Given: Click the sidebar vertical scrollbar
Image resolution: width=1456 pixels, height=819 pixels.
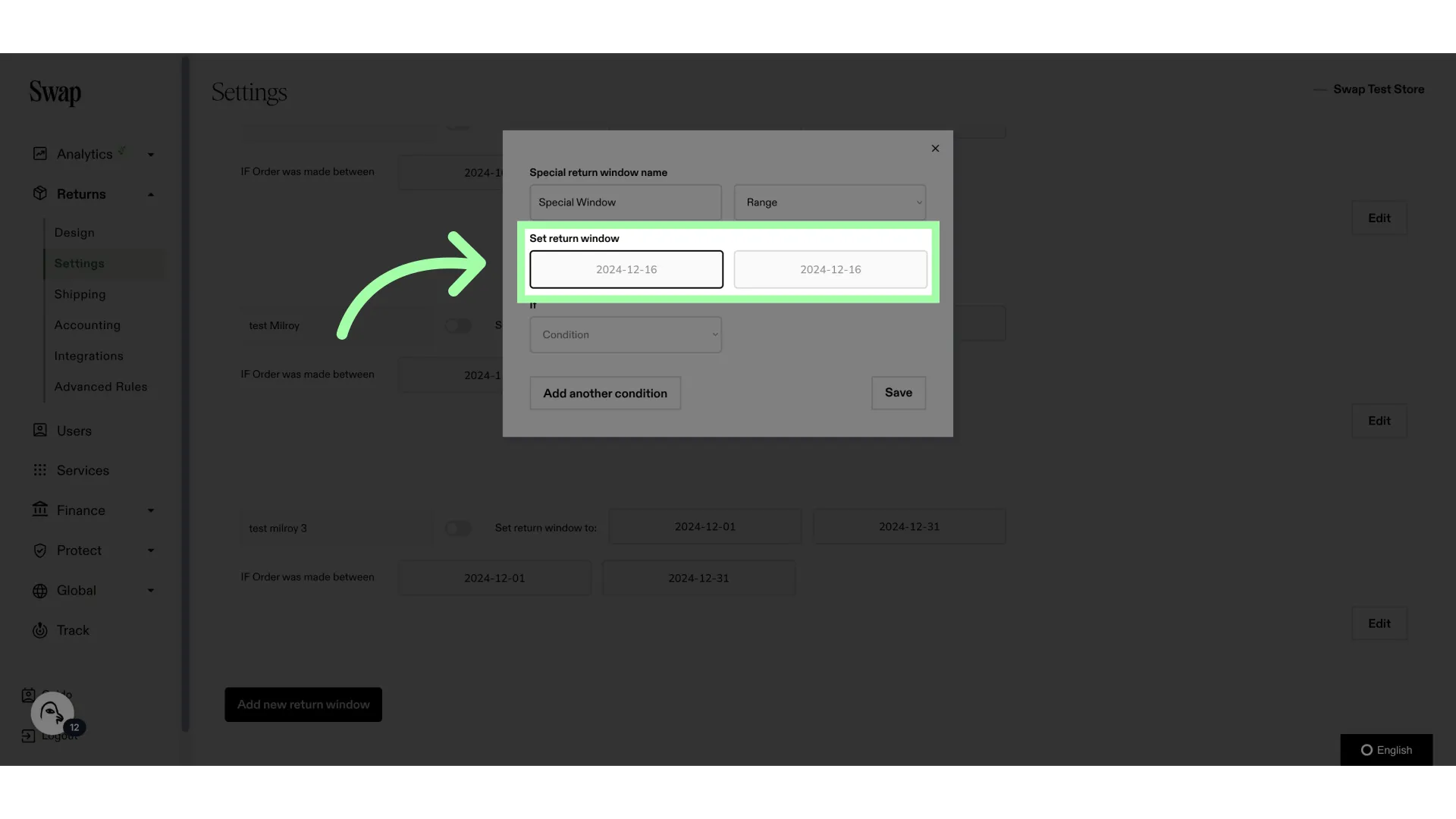Looking at the screenshot, I should click(x=185, y=394).
